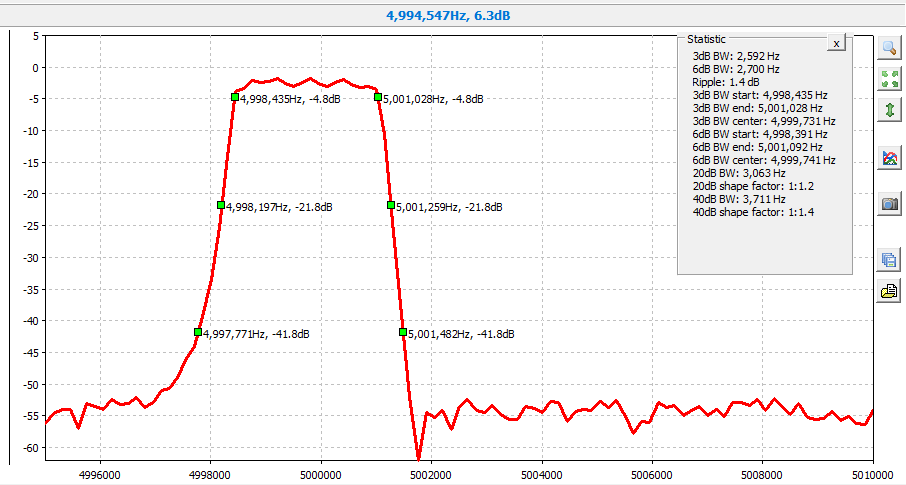This screenshot has width=906, height=485.
Task: Click the fit-to-view green arrows icon
Action: click(x=889, y=79)
